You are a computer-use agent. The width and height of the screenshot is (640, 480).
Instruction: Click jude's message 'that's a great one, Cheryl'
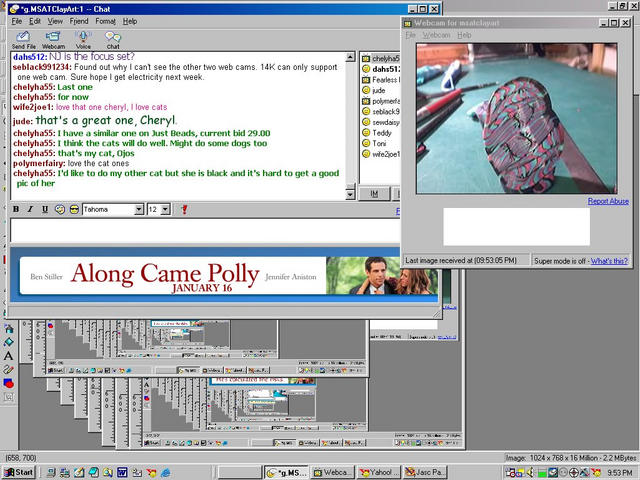tap(106, 120)
